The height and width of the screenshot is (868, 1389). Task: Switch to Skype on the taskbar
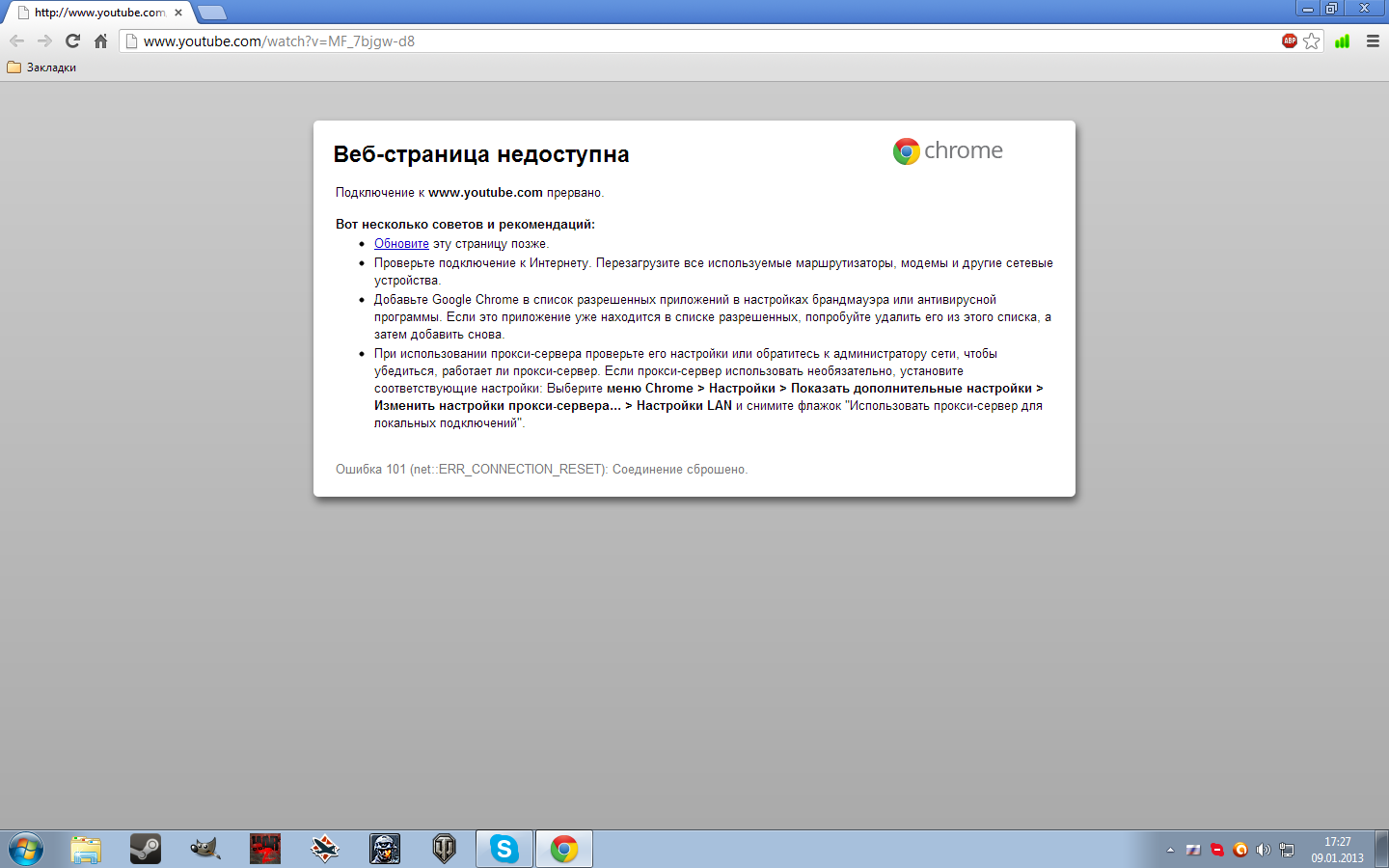504,849
